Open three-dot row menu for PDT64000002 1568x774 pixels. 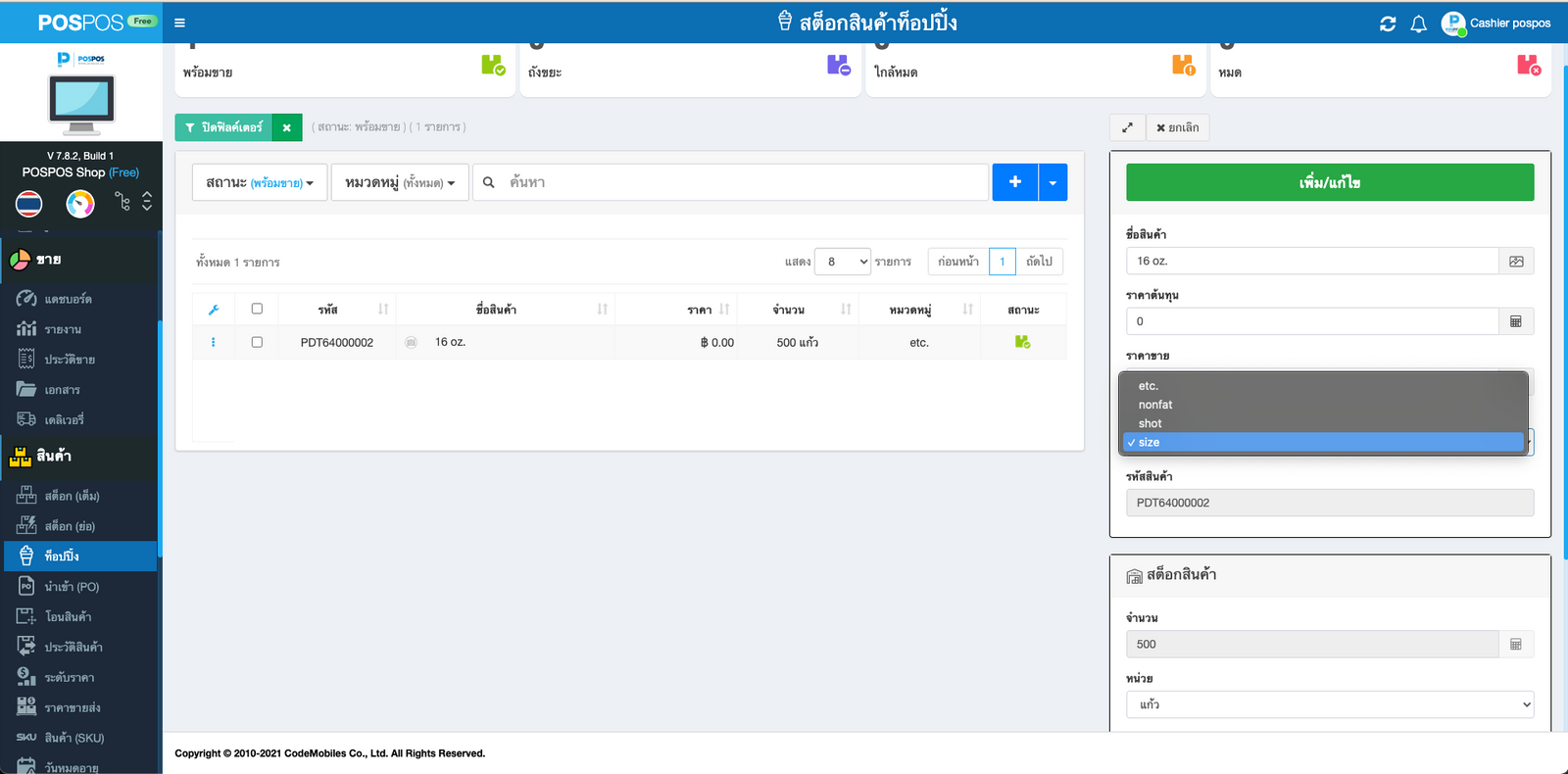point(213,342)
